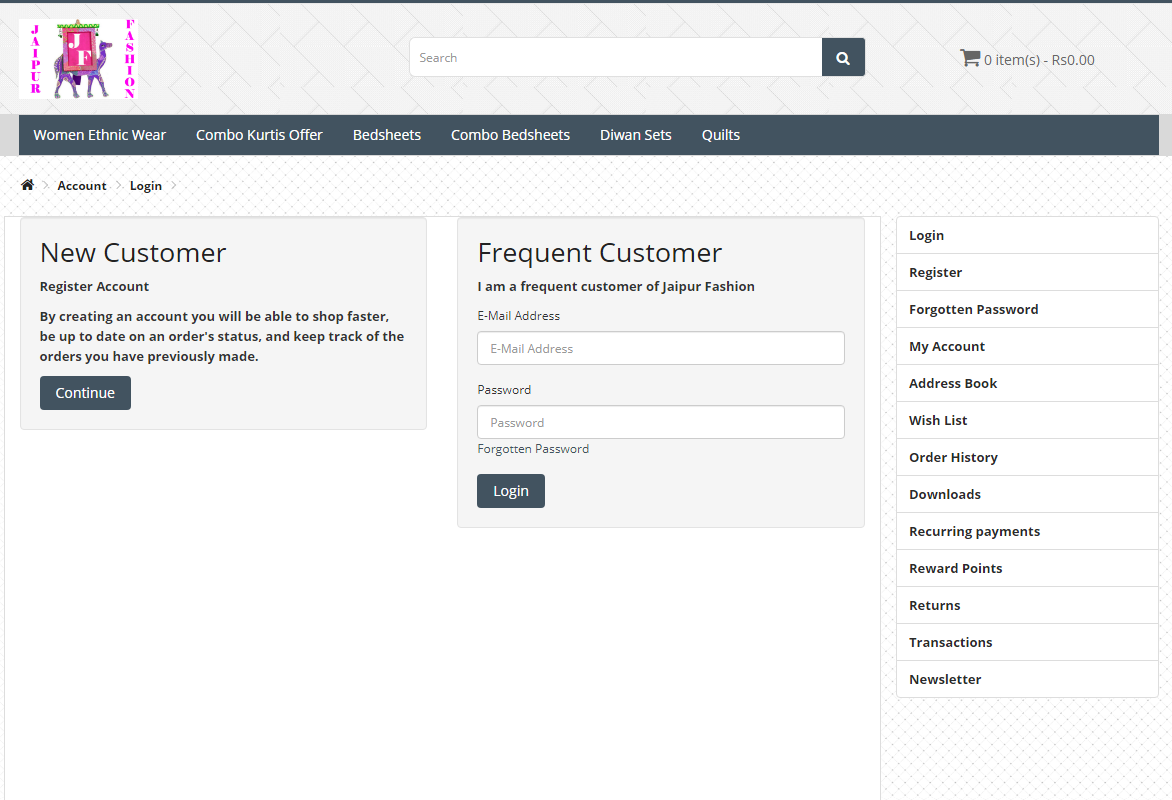Focus the E-Mail Address input field
Viewport: 1172px width, 800px height.
tap(660, 349)
